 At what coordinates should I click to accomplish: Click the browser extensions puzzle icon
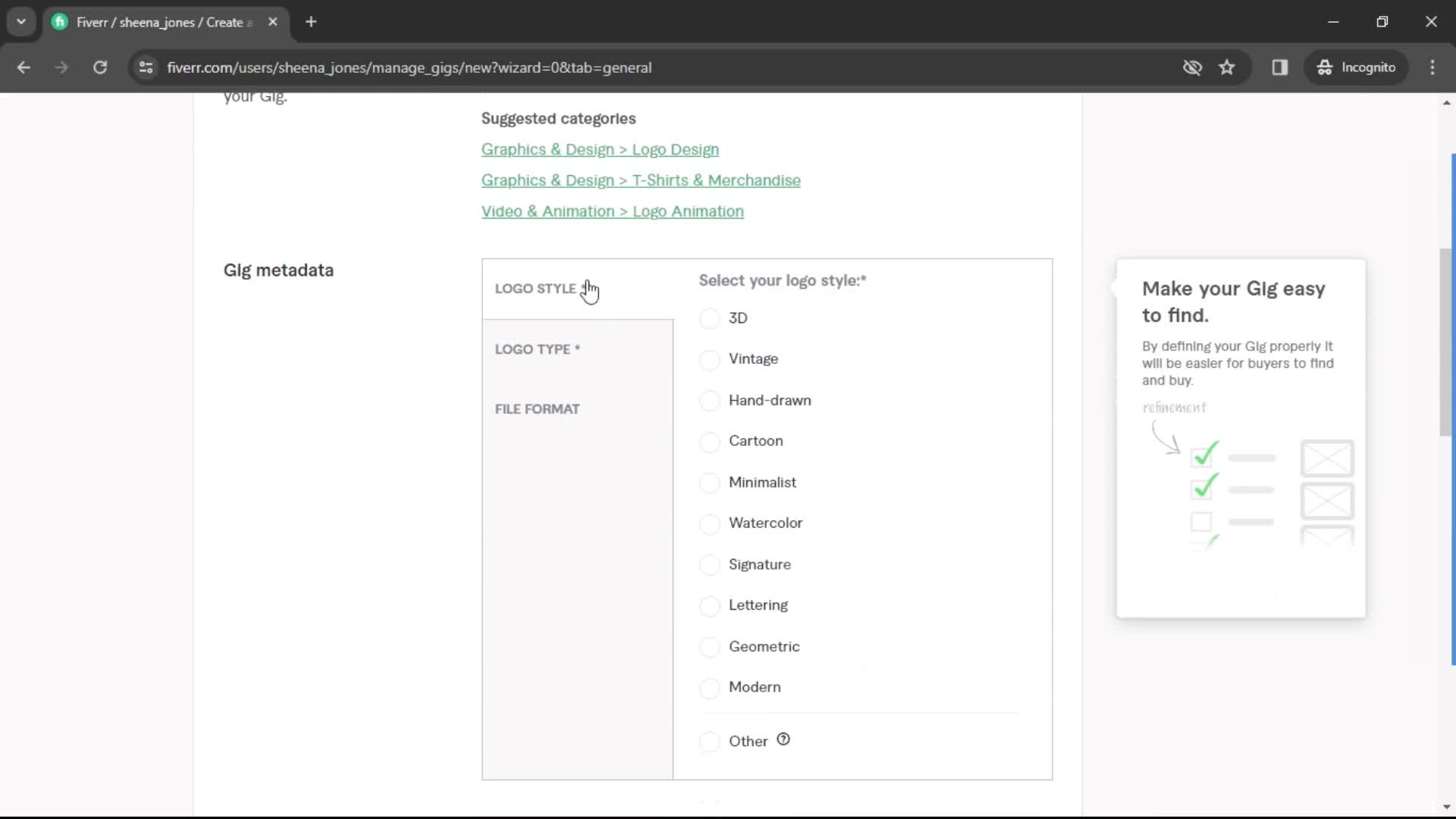[x=1280, y=67]
